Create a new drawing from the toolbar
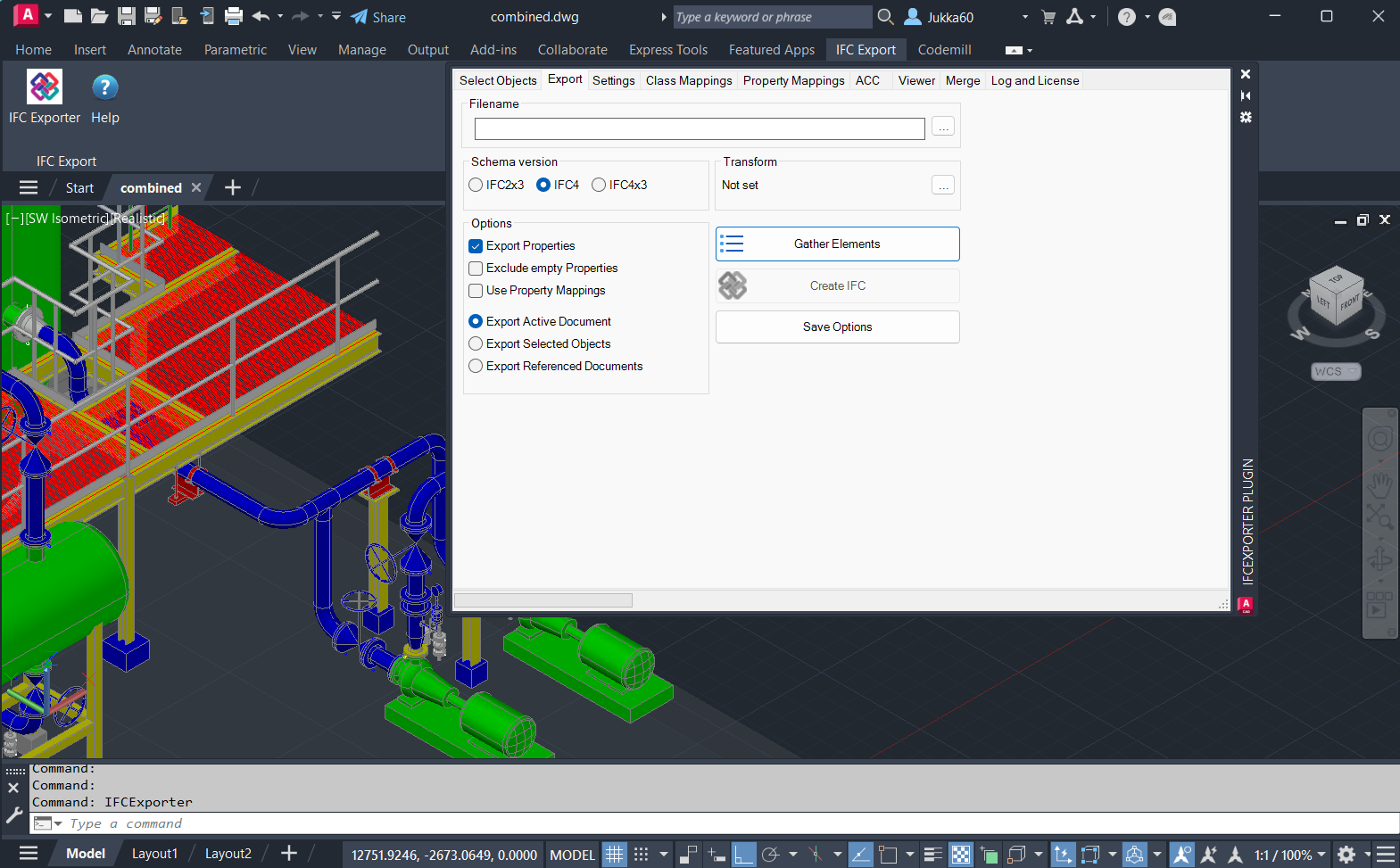Screen dimensions: 1400x868 73,16
